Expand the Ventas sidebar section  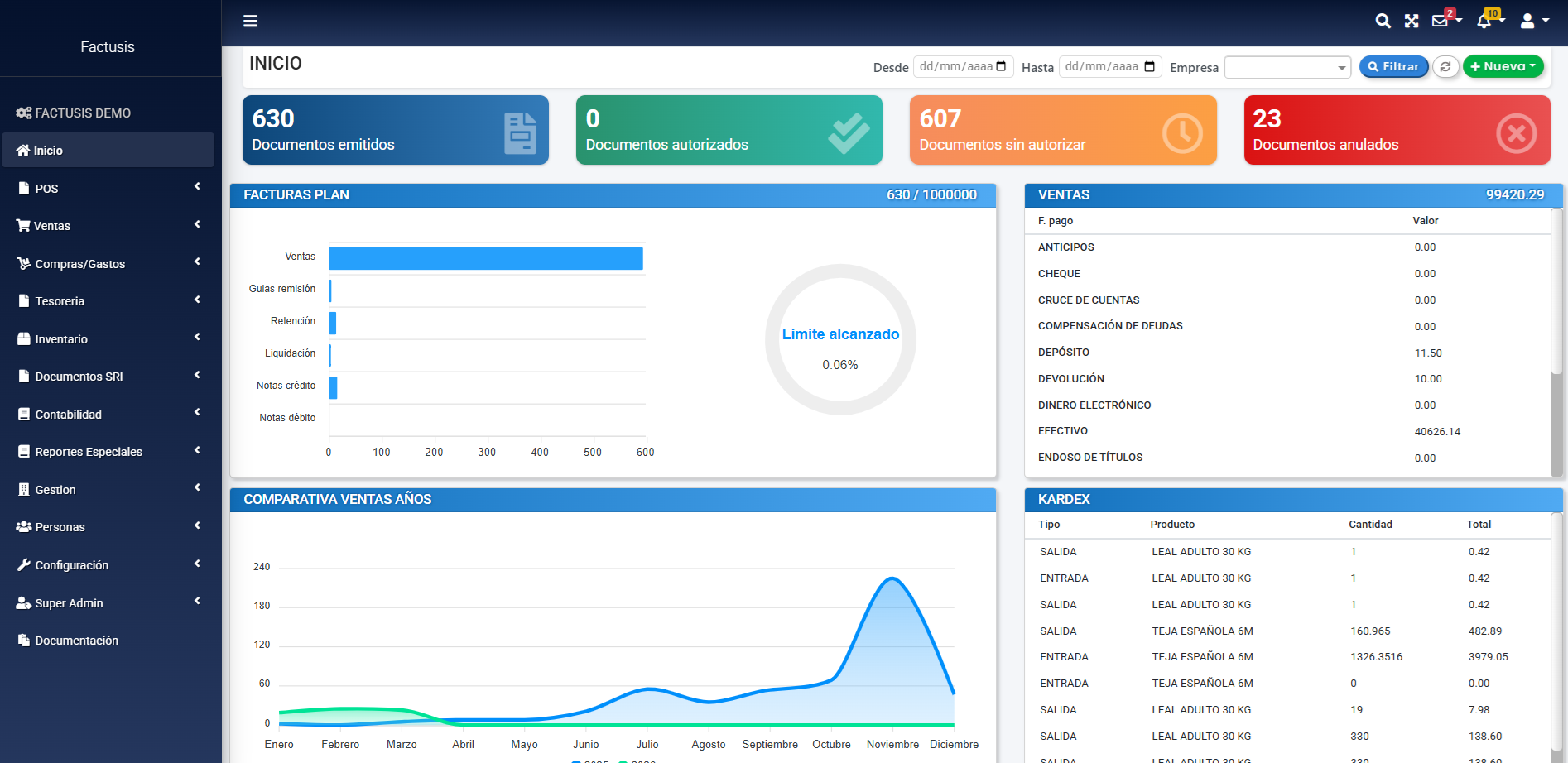[x=50, y=225]
